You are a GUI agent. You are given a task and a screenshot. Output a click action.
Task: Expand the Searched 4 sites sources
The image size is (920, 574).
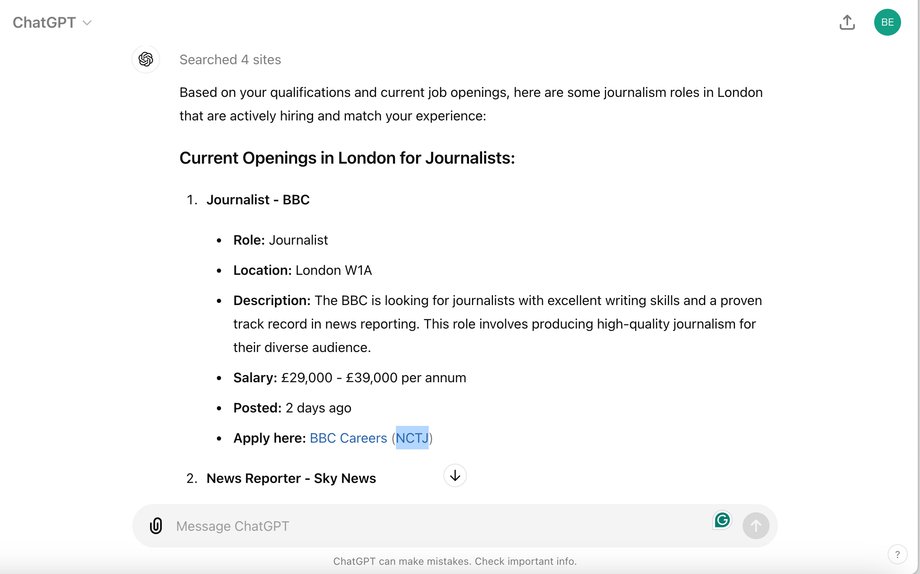[230, 59]
